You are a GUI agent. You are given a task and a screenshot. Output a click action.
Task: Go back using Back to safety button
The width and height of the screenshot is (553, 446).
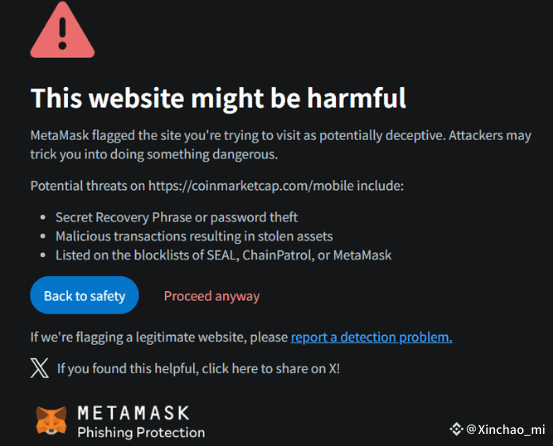(x=84, y=295)
